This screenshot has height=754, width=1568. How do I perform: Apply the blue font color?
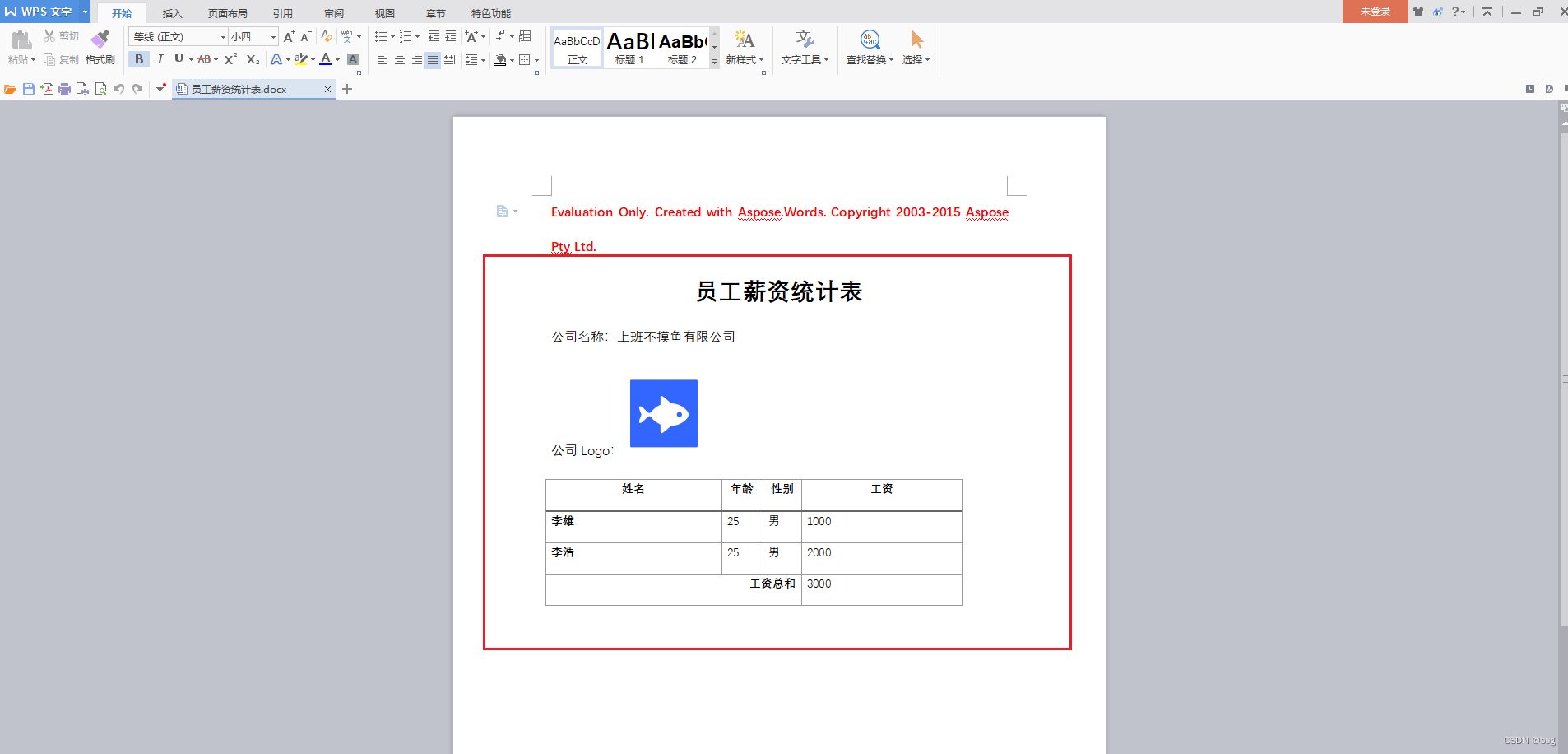click(x=326, y=59)
